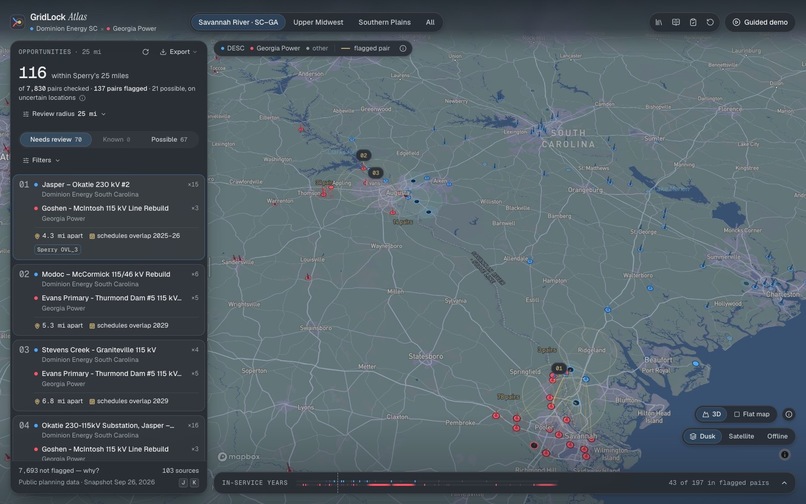Click the 02 map marker near Edgefield
The height and width of the screenshot is (504, 806).
click(363, 155)
